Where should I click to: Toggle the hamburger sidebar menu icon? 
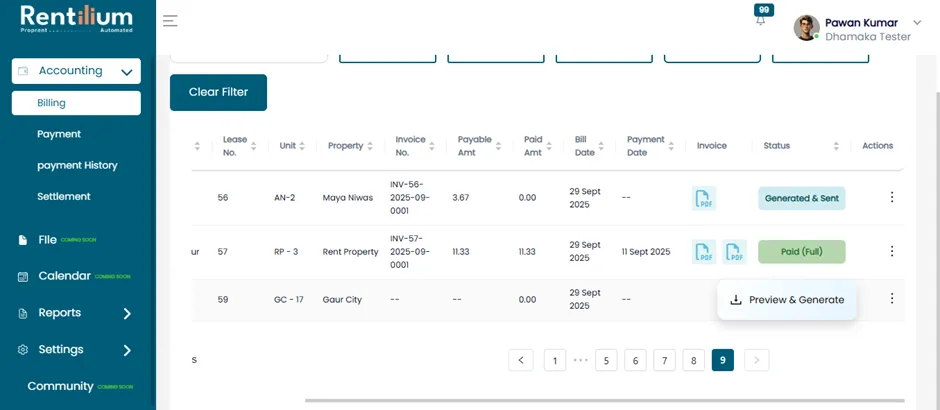coord(170,21)
